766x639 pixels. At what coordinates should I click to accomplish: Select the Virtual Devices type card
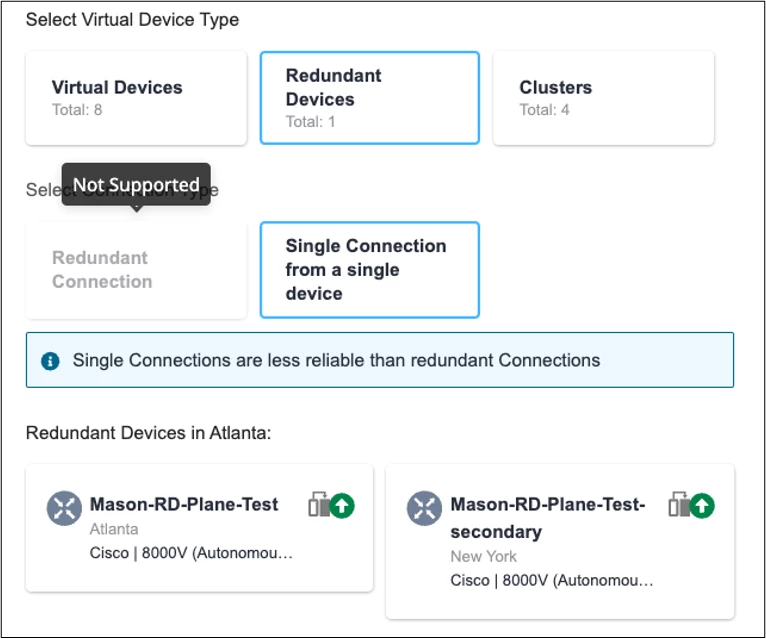[136, 98]
